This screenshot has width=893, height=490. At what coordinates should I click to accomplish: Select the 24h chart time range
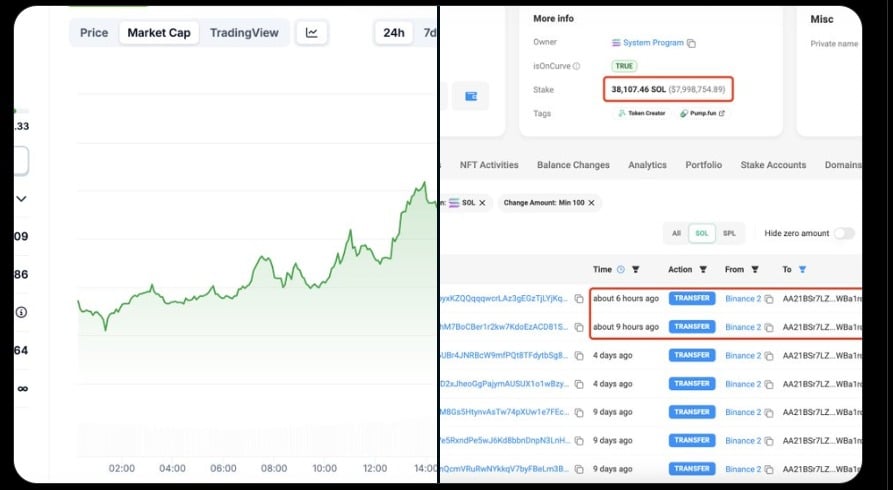[x=394, y=33]
